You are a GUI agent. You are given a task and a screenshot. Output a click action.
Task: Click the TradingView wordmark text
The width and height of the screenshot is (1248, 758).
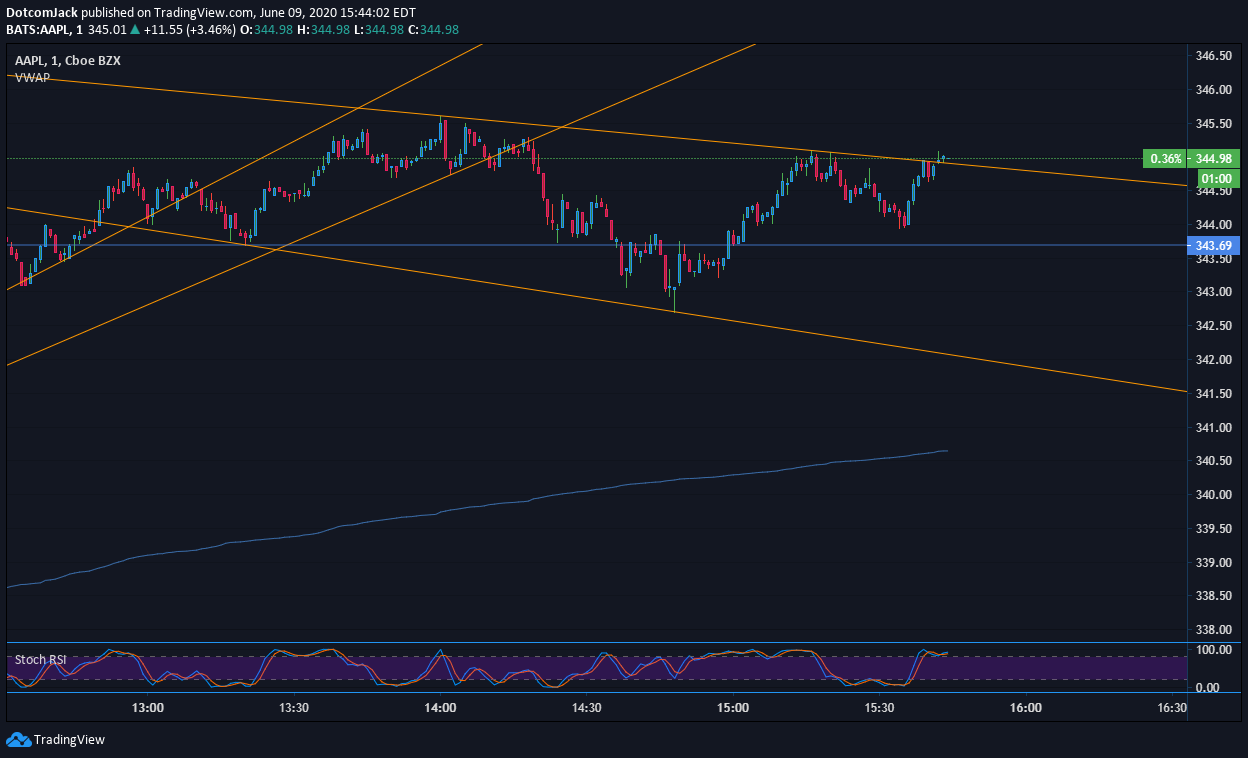pyautogui.click(x=69, y=740)
